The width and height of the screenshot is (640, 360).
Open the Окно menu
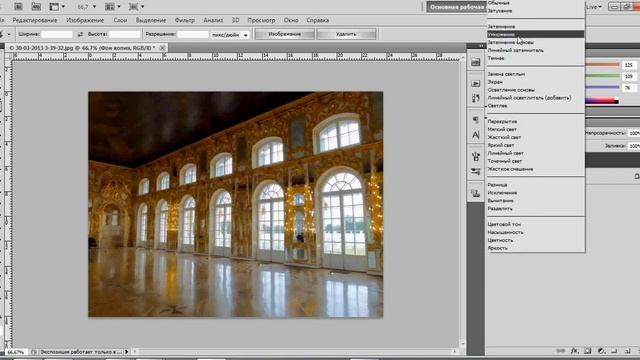(x=291, y=20)
